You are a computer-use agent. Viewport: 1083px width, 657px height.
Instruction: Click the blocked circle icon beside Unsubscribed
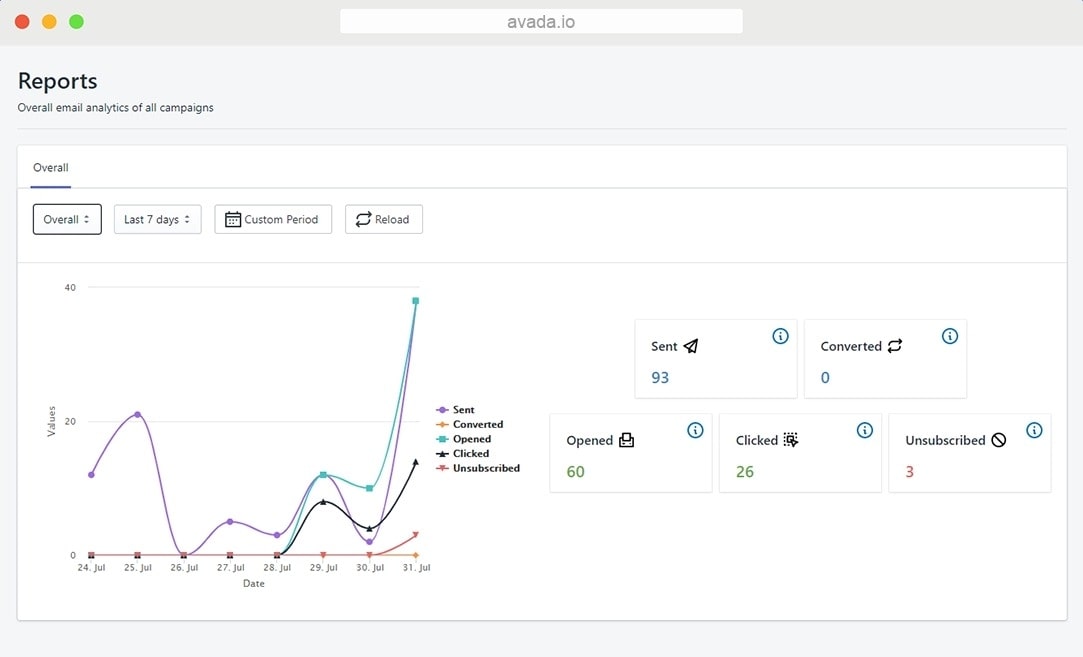pyautogui.click(x=998, y=440)
